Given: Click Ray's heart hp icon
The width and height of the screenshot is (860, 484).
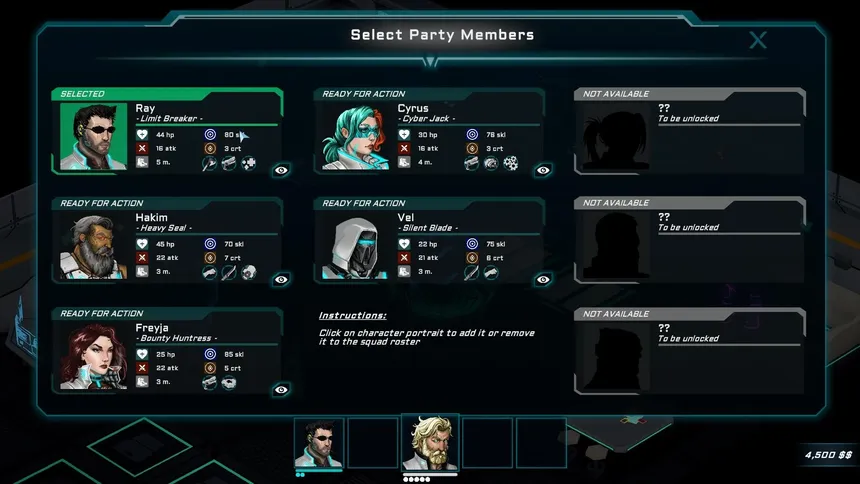Looking at the screenshot, I should pos(142,134).
